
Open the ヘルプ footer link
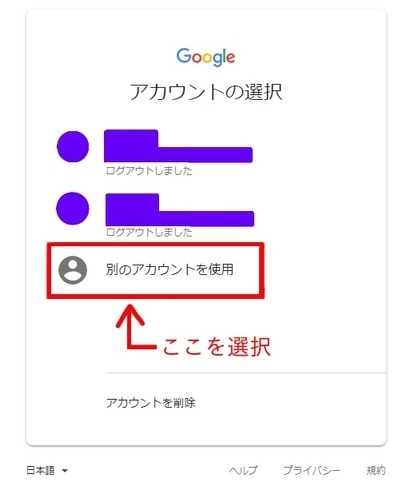pyautogui.click(x=243, y=470)
